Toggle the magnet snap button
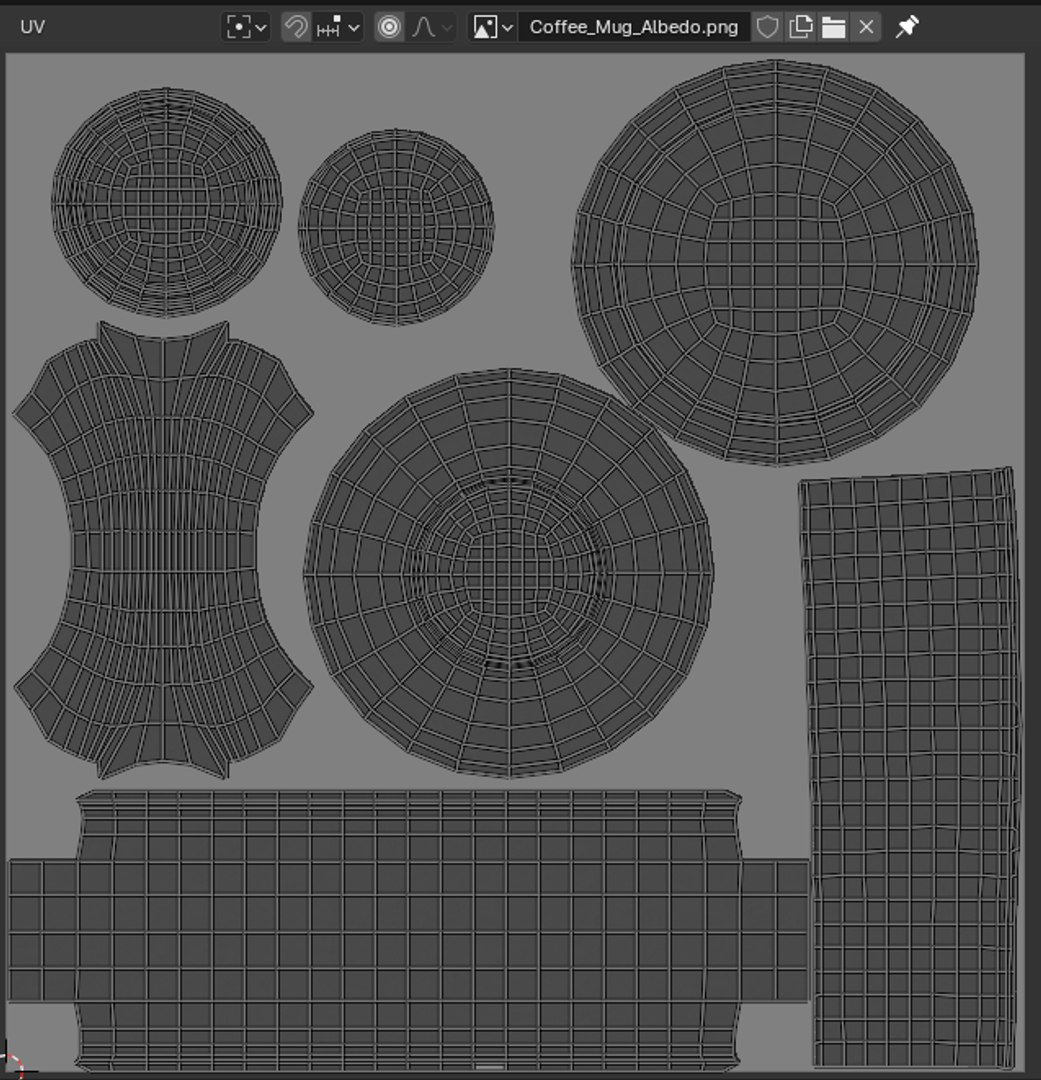This screenshot has height=1080, width=1041. (x=296, y=28)
